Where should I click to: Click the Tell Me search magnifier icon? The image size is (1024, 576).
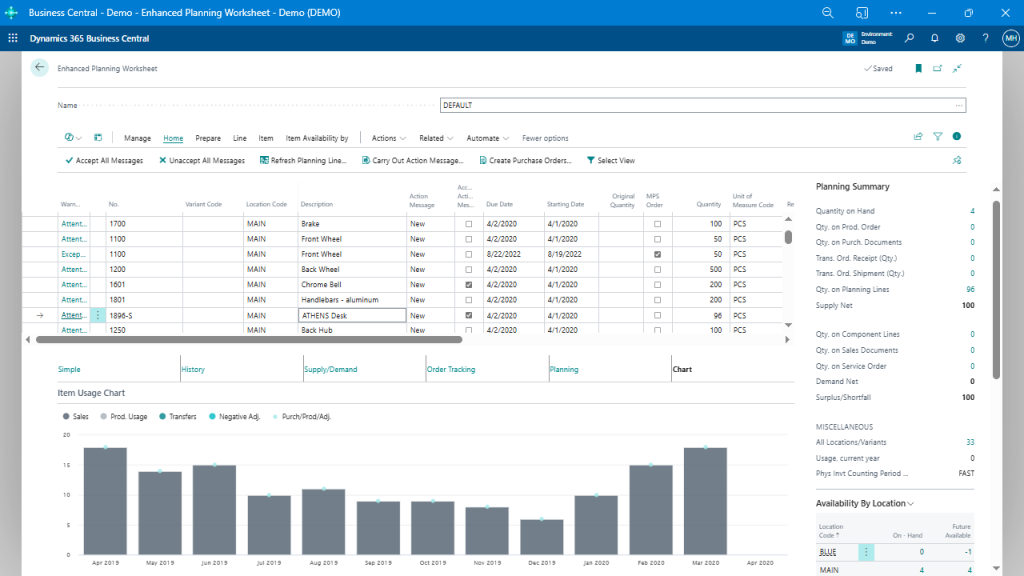[x=908, y=37]
